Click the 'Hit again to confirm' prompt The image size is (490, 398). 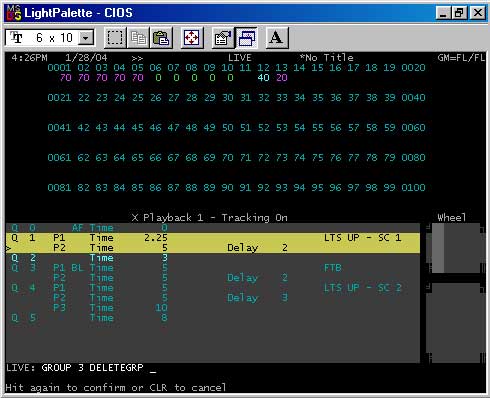pyautogui.click(x=116, y=388)
